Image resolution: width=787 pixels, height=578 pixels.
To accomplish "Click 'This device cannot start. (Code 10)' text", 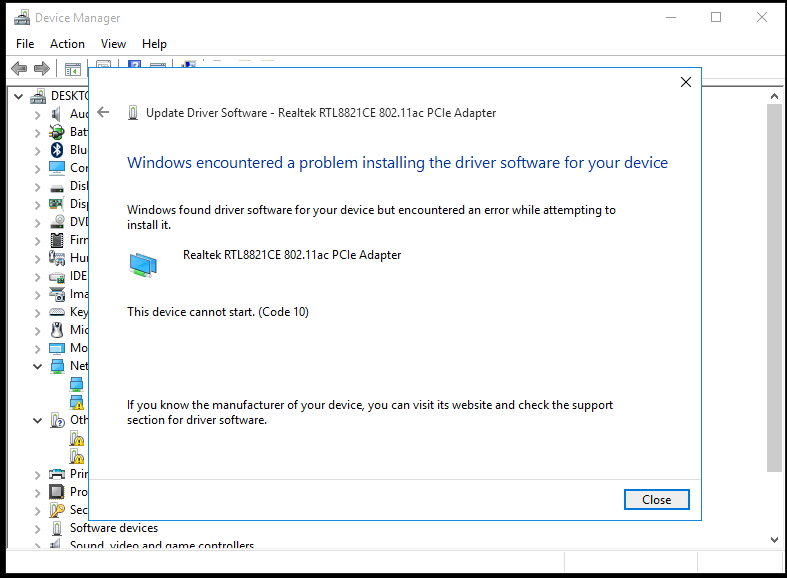I will click(x=218, y=312).
